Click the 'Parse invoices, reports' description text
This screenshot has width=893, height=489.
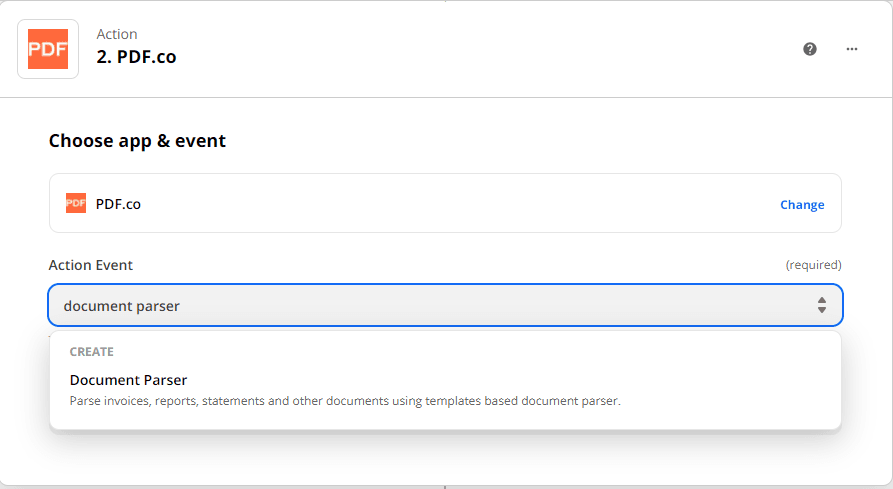click(345, 401)
